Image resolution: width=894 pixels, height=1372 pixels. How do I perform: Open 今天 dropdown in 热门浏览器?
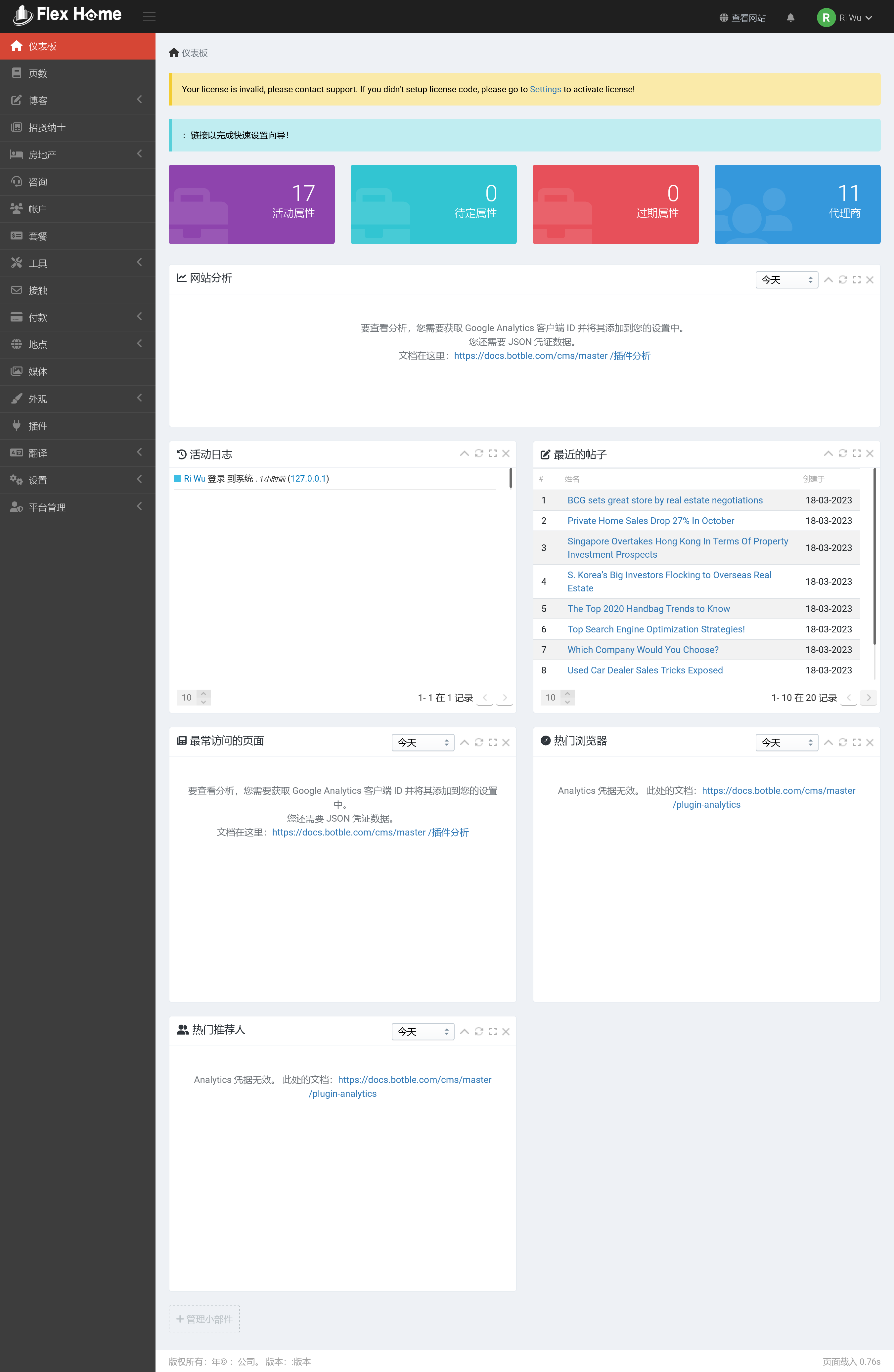[787, 743]
